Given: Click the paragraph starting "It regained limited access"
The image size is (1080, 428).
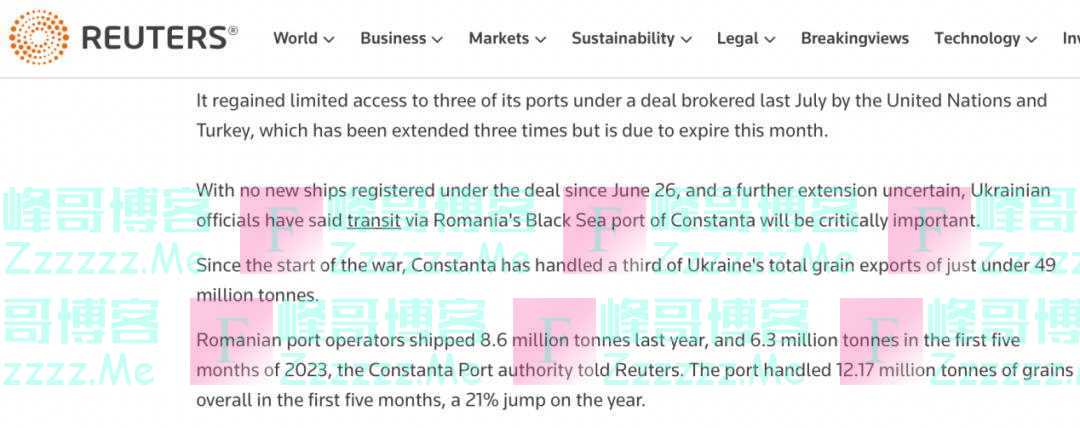Looking at the screenshot, I should tap(621, 115).
